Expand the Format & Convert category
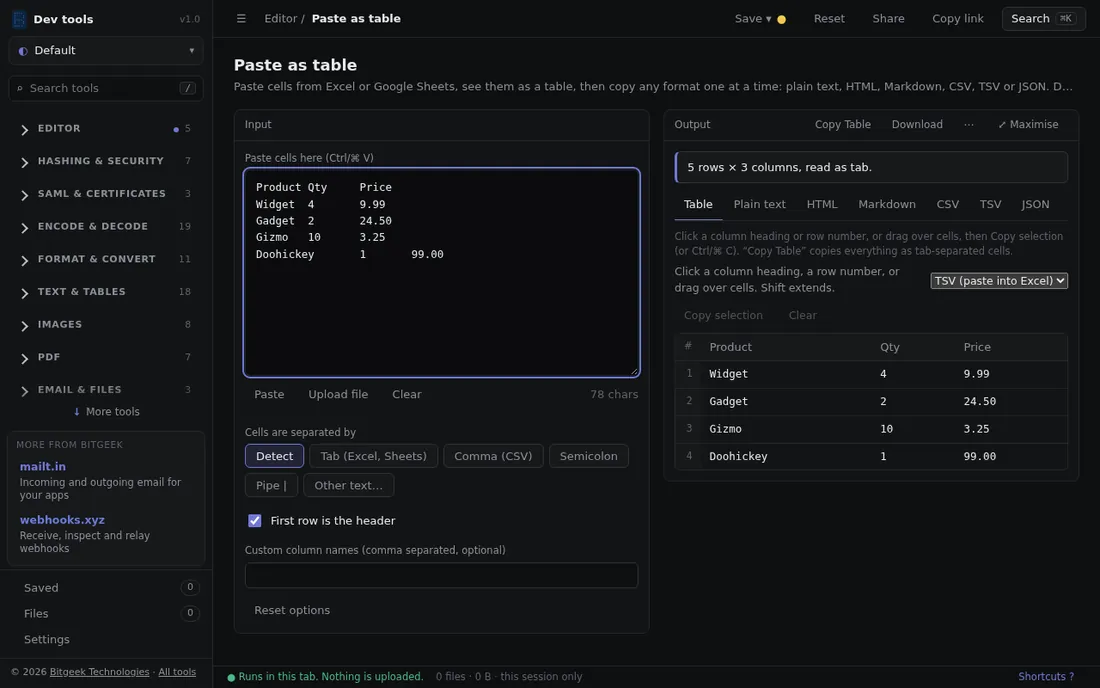 (x=105, y=259)
